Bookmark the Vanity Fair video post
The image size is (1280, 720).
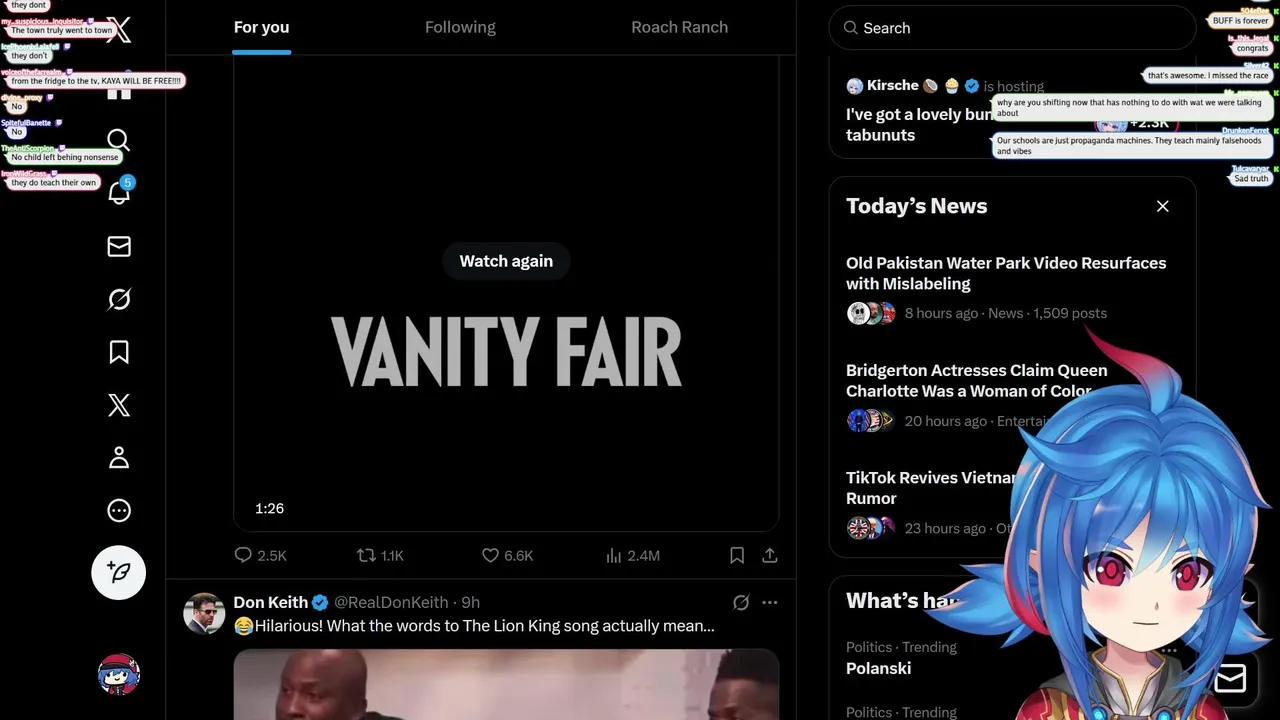tap(737, 555)
